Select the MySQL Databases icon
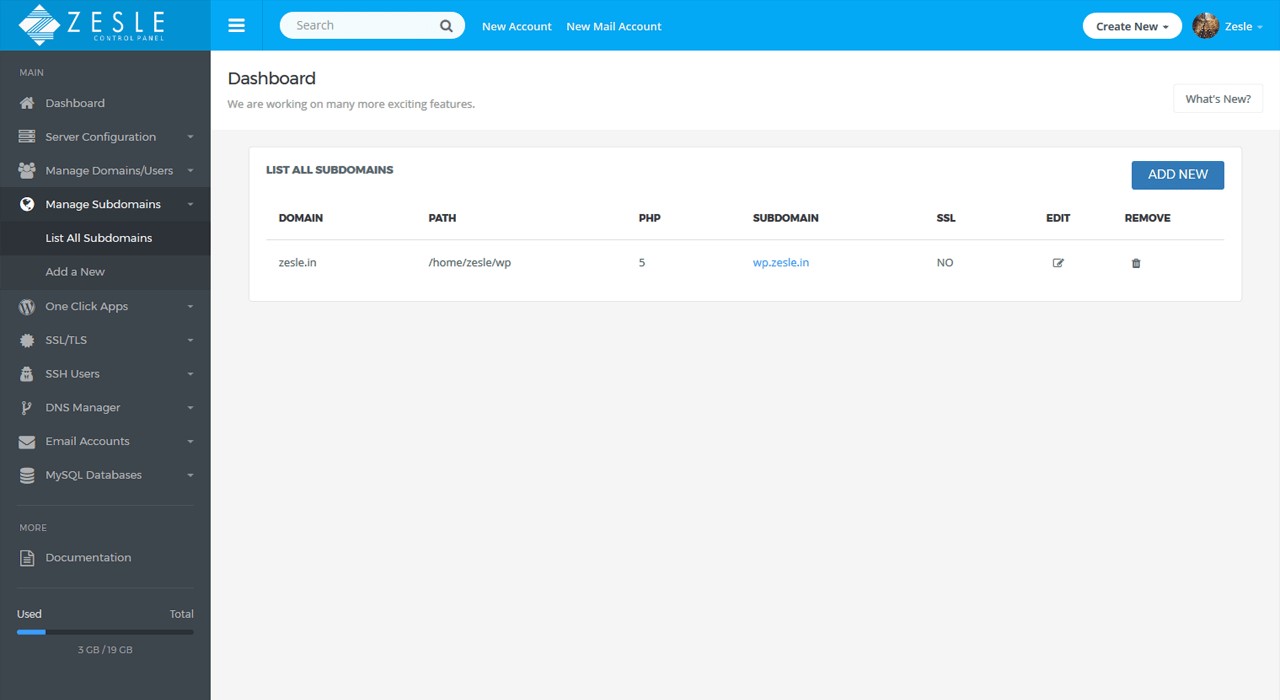Screen dimensions: 1280x700 coord(25,475)
